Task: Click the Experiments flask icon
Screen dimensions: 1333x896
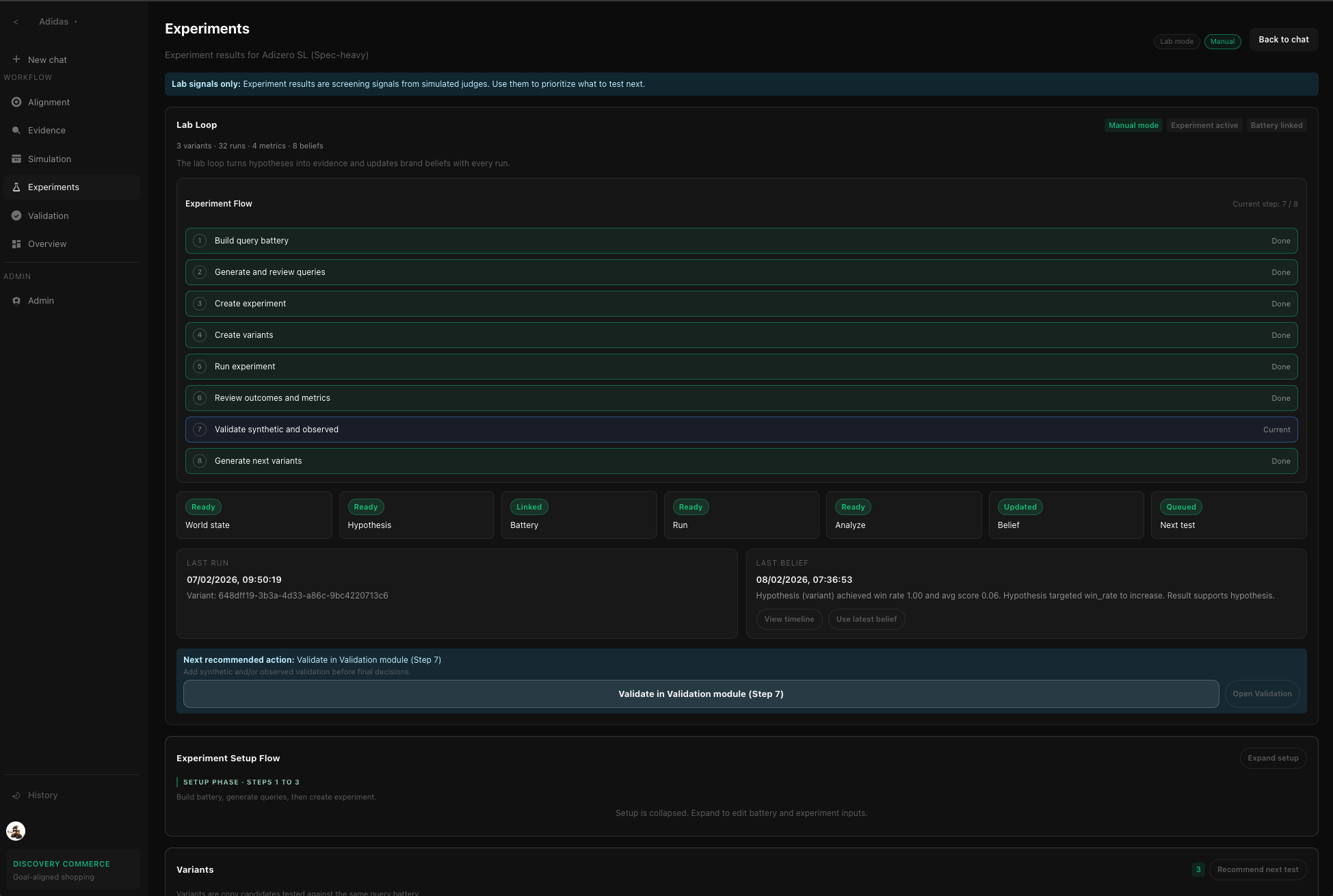Action: 16,187
